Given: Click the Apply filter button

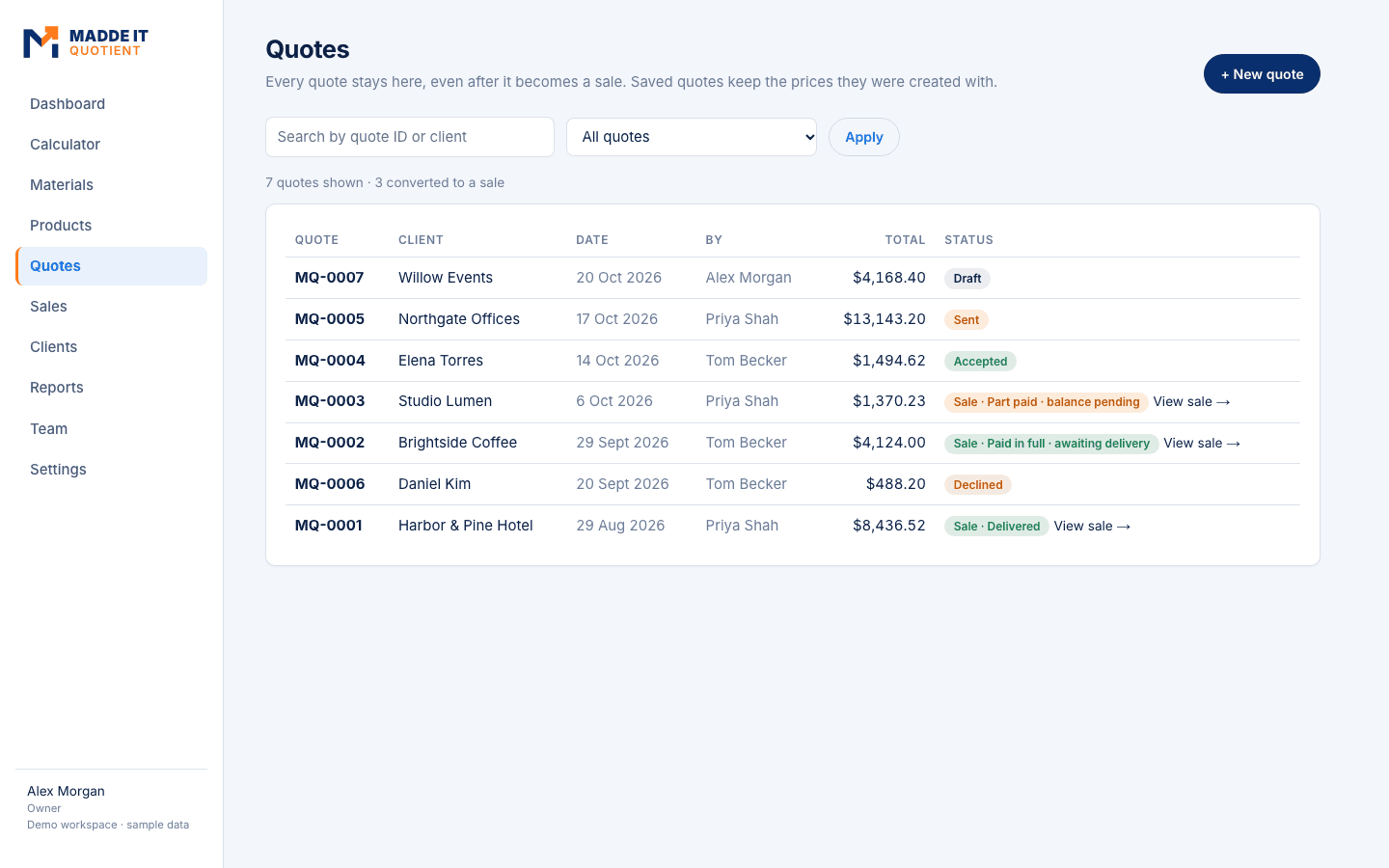Looking at the screenshot, I should click(x=864, y=137).
